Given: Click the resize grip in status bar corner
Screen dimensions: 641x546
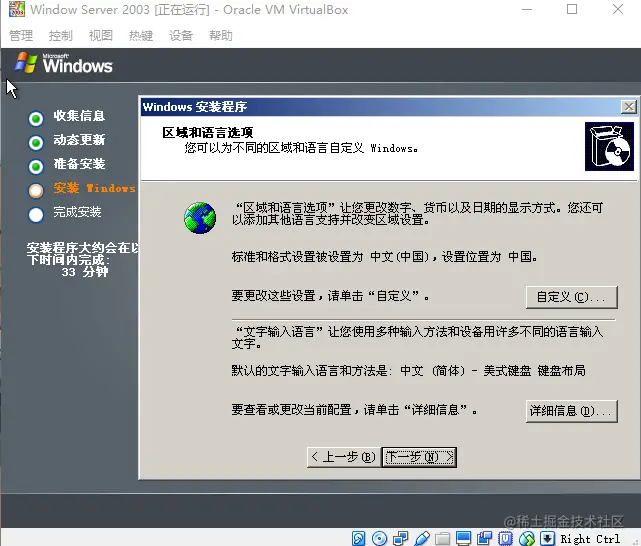Looking at the screenshot, I should pos(637,542).
